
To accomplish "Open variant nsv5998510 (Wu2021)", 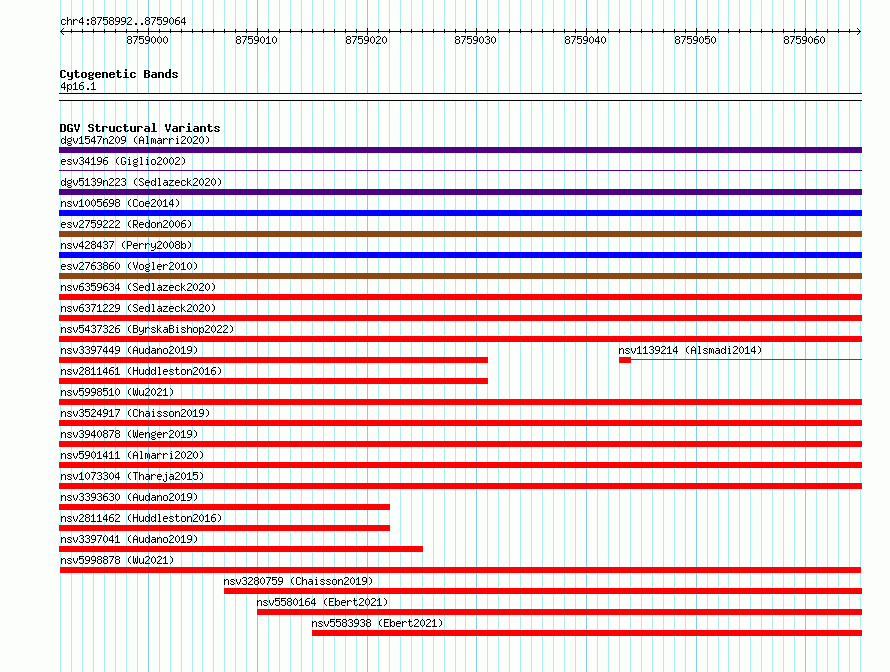I will coord(117,392).
